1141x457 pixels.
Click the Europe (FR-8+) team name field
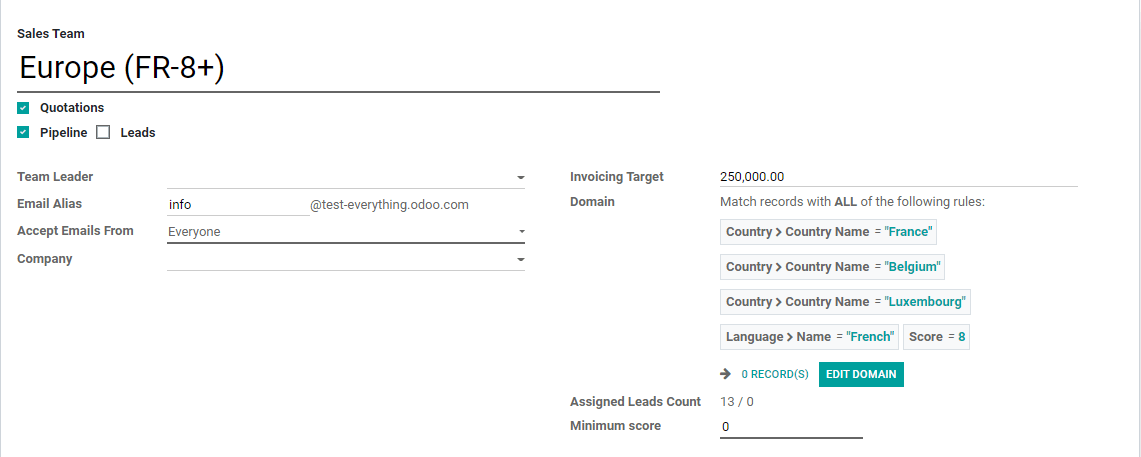338,68
